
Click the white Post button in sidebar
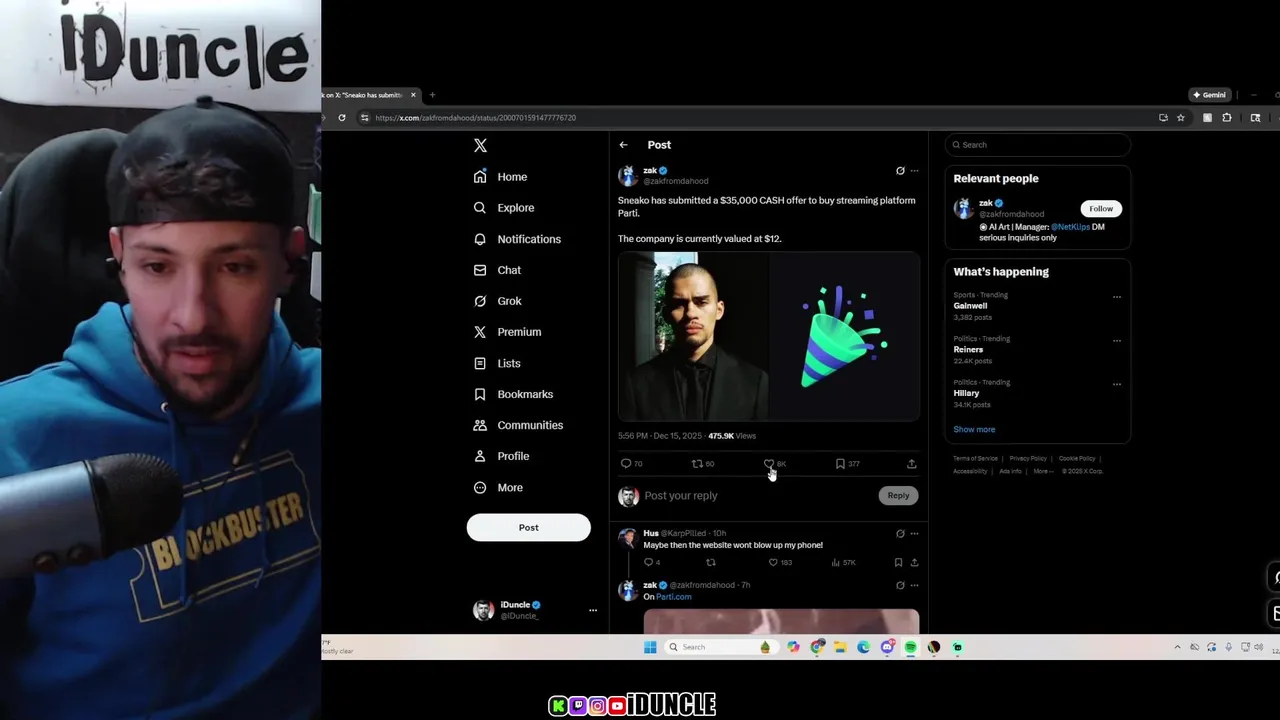click(x=528, y=527)
